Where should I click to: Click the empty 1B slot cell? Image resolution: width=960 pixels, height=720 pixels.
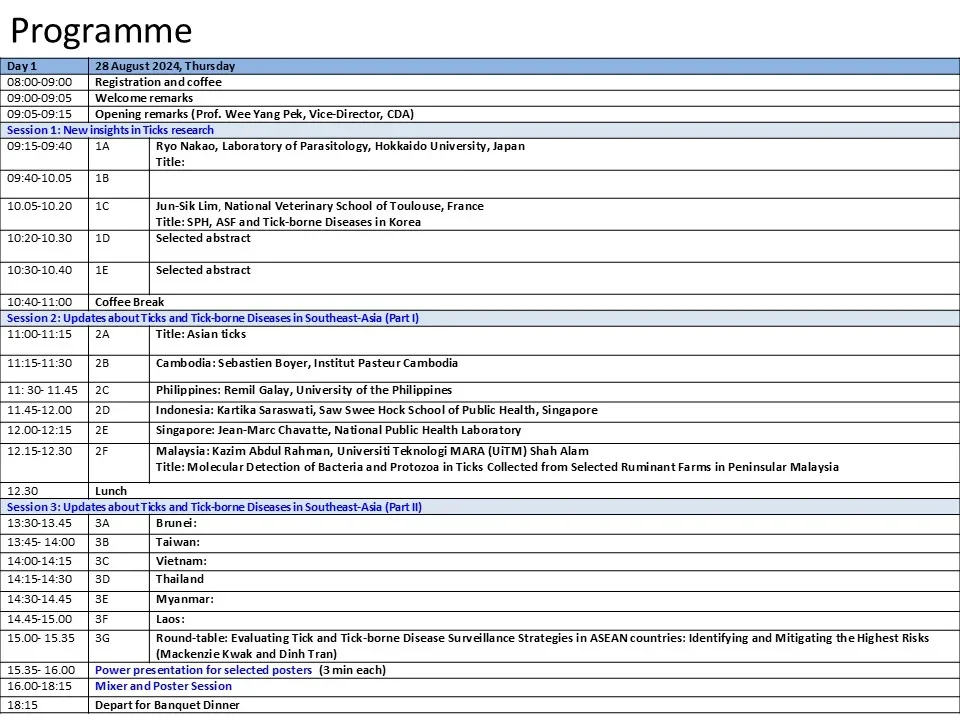[x=554, y=184]
